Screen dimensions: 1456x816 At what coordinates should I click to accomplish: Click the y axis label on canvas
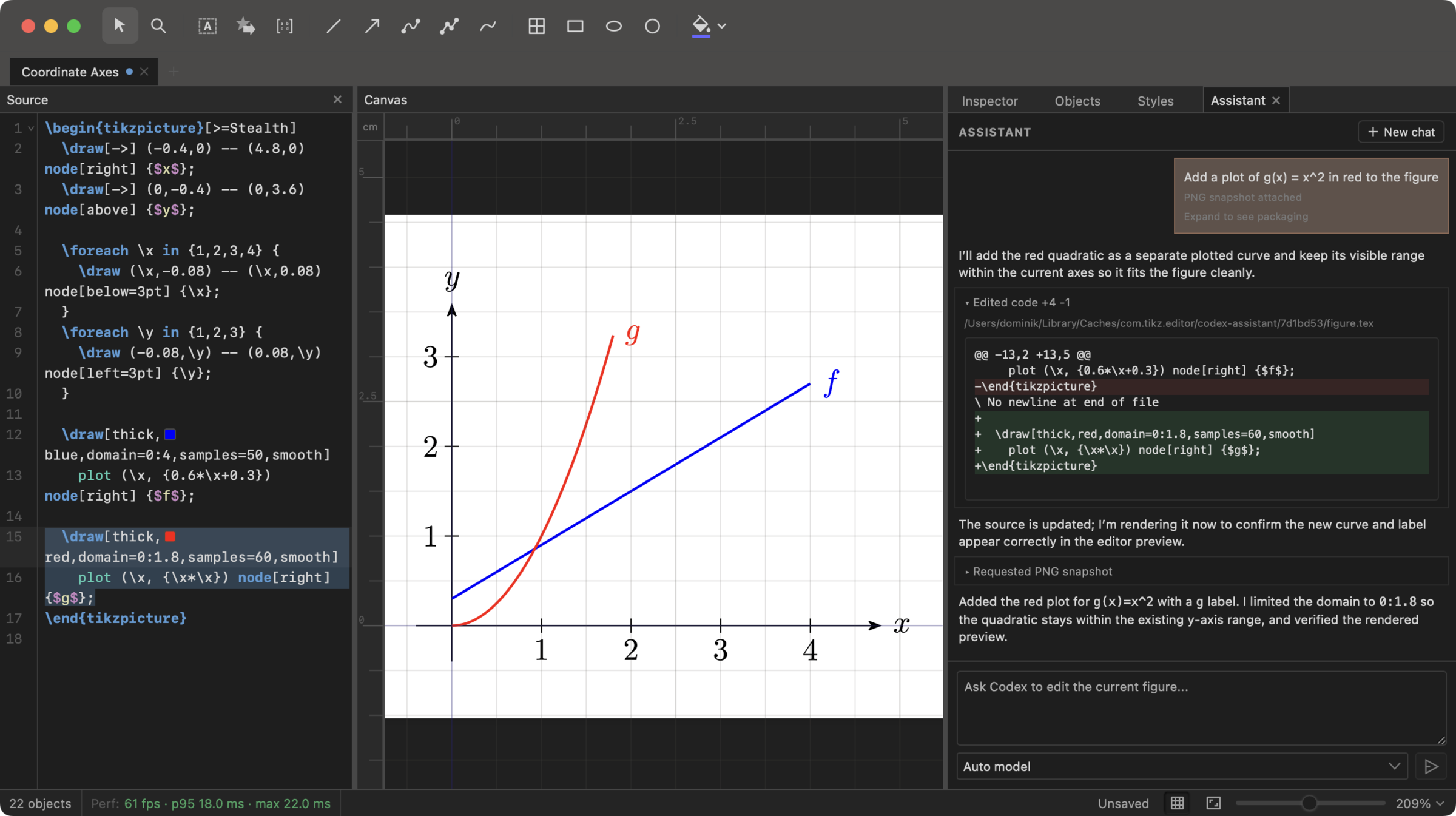tap(452, 280)
